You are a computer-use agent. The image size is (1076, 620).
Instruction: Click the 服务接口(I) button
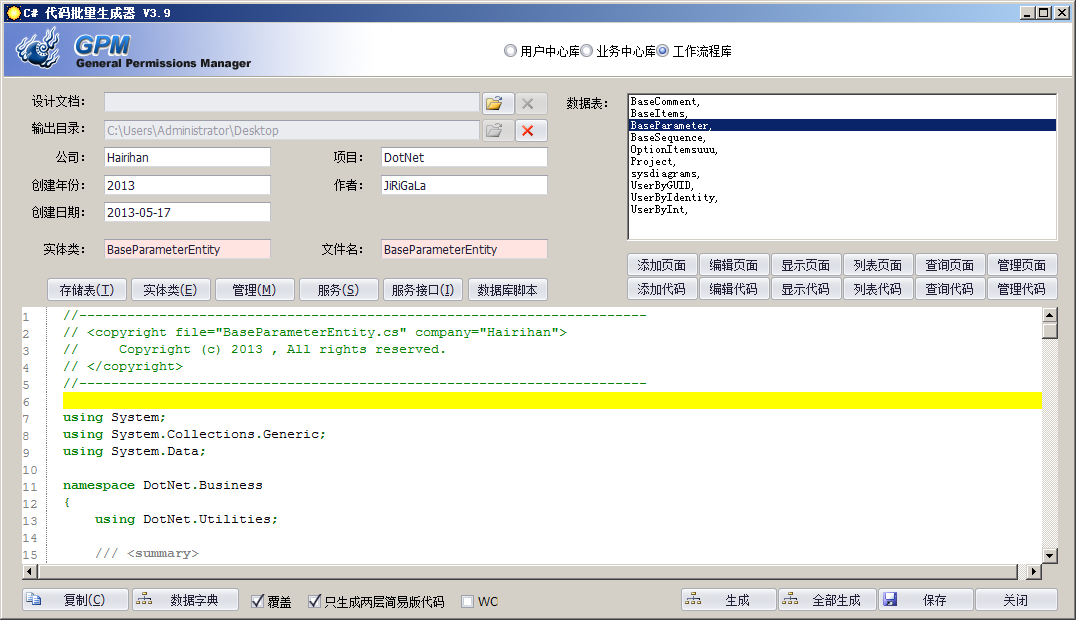click(x=423, y=290)
